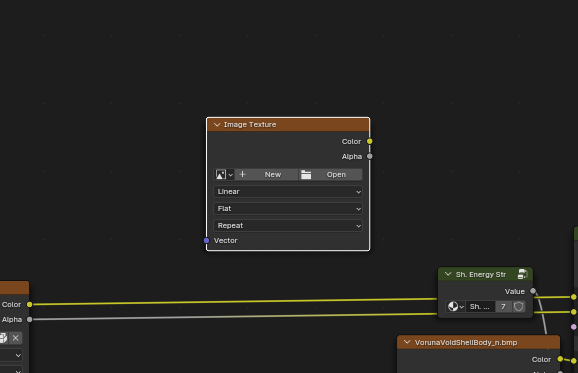The image size is (578, 373).
Task: Open the Repeat extension dropdown
Action: tap(288, 226)
